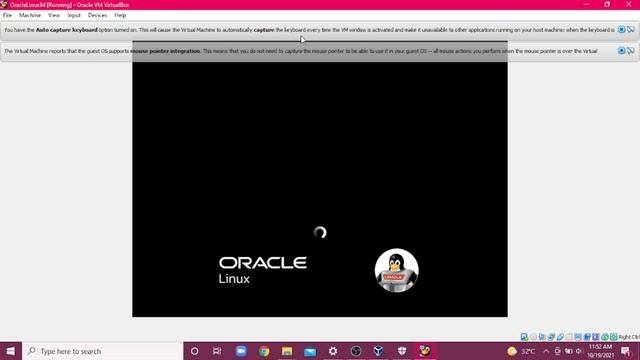
Task: Open the Action Center notifications
Action: (626, 351)
